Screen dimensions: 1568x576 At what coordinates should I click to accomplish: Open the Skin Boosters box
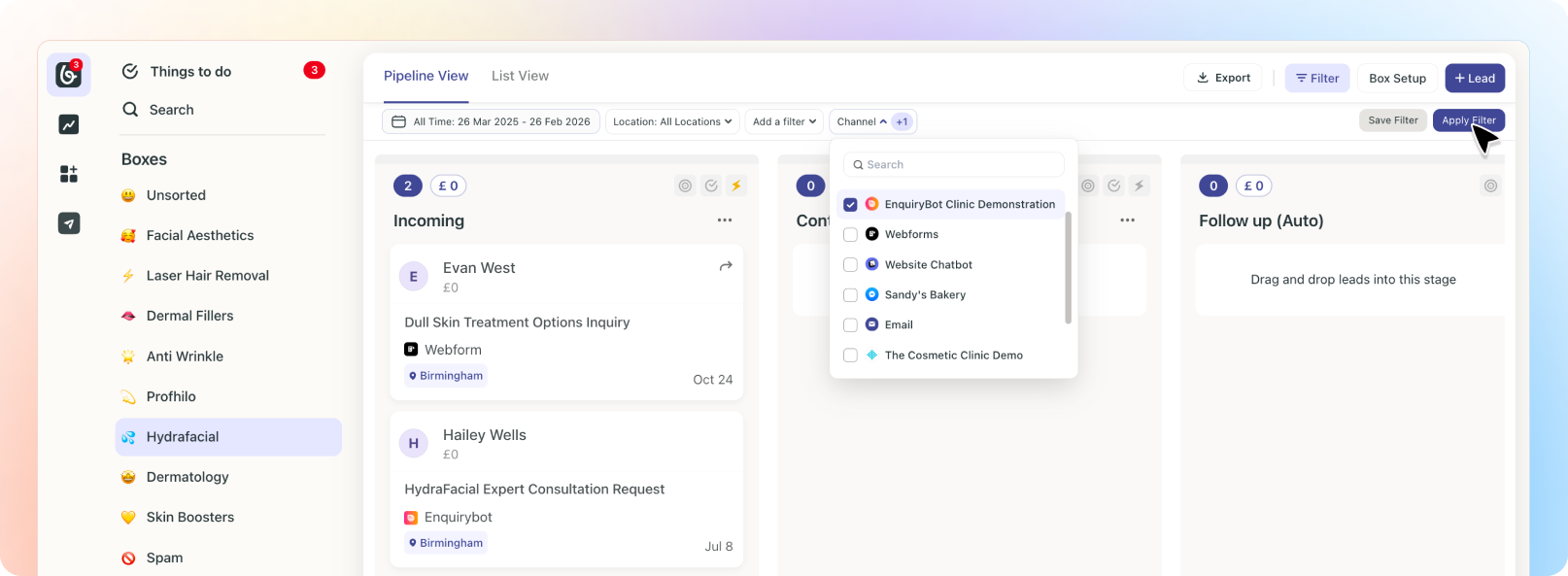pos(228,518)
